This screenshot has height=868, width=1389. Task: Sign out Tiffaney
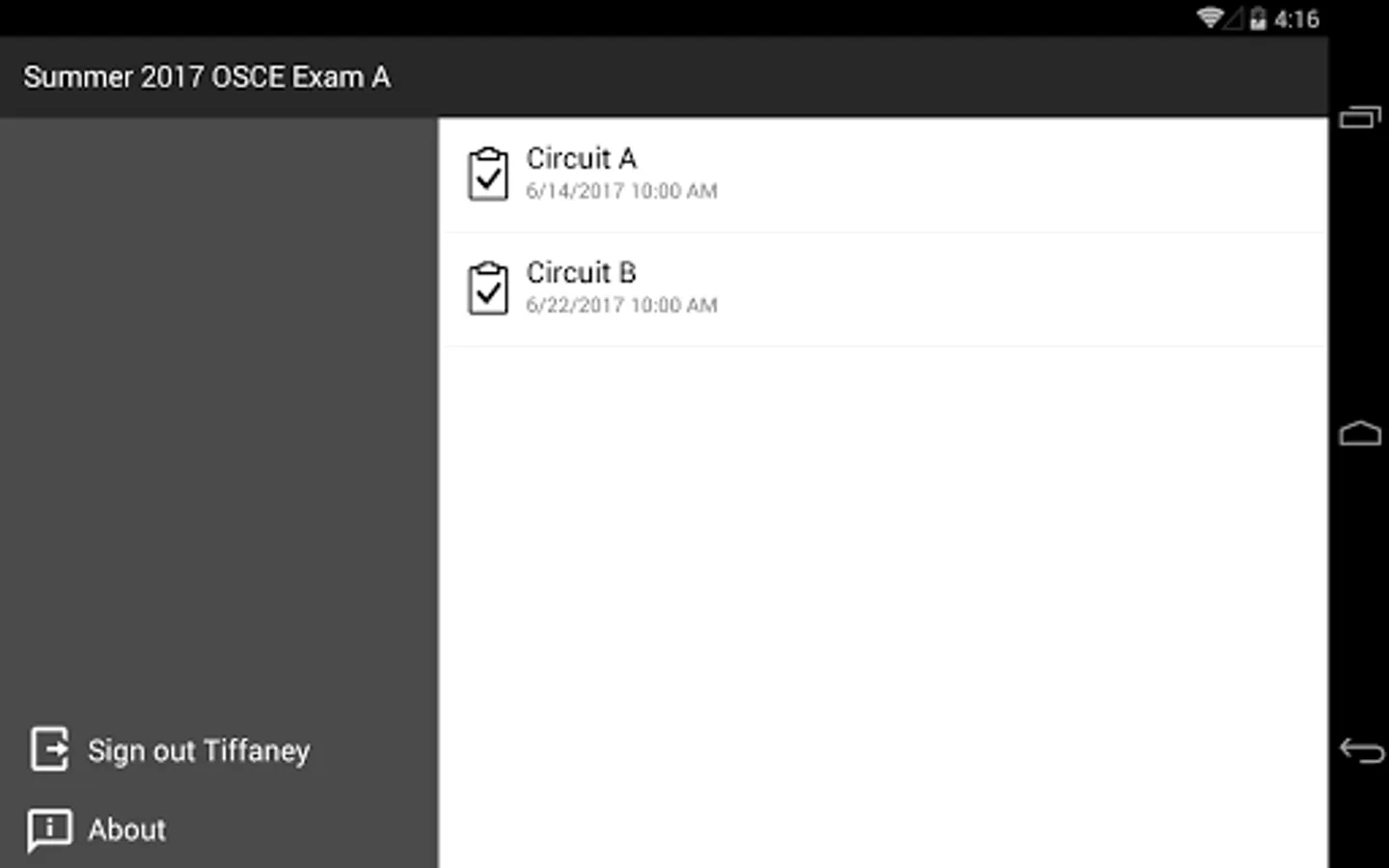pos(199,751)
